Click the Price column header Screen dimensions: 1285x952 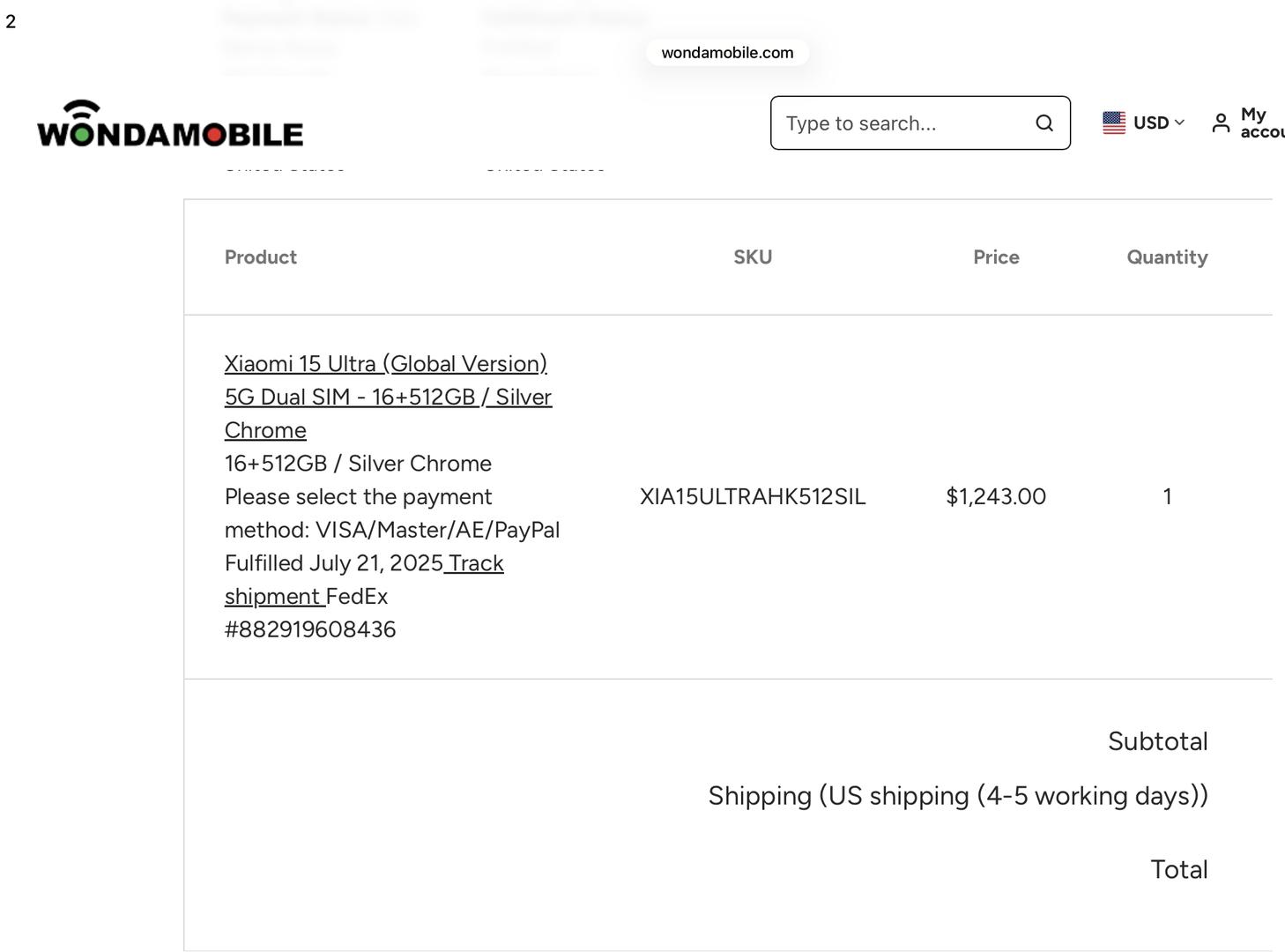point(996,257)
